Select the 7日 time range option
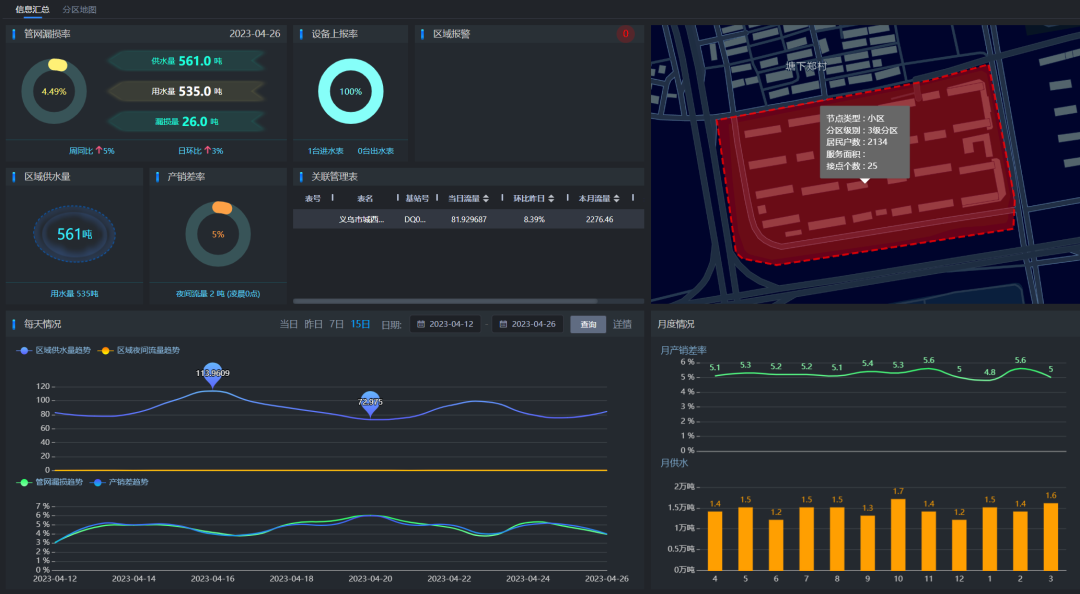The height and width of the screenshot is (594, 1080). coord(337,324)
